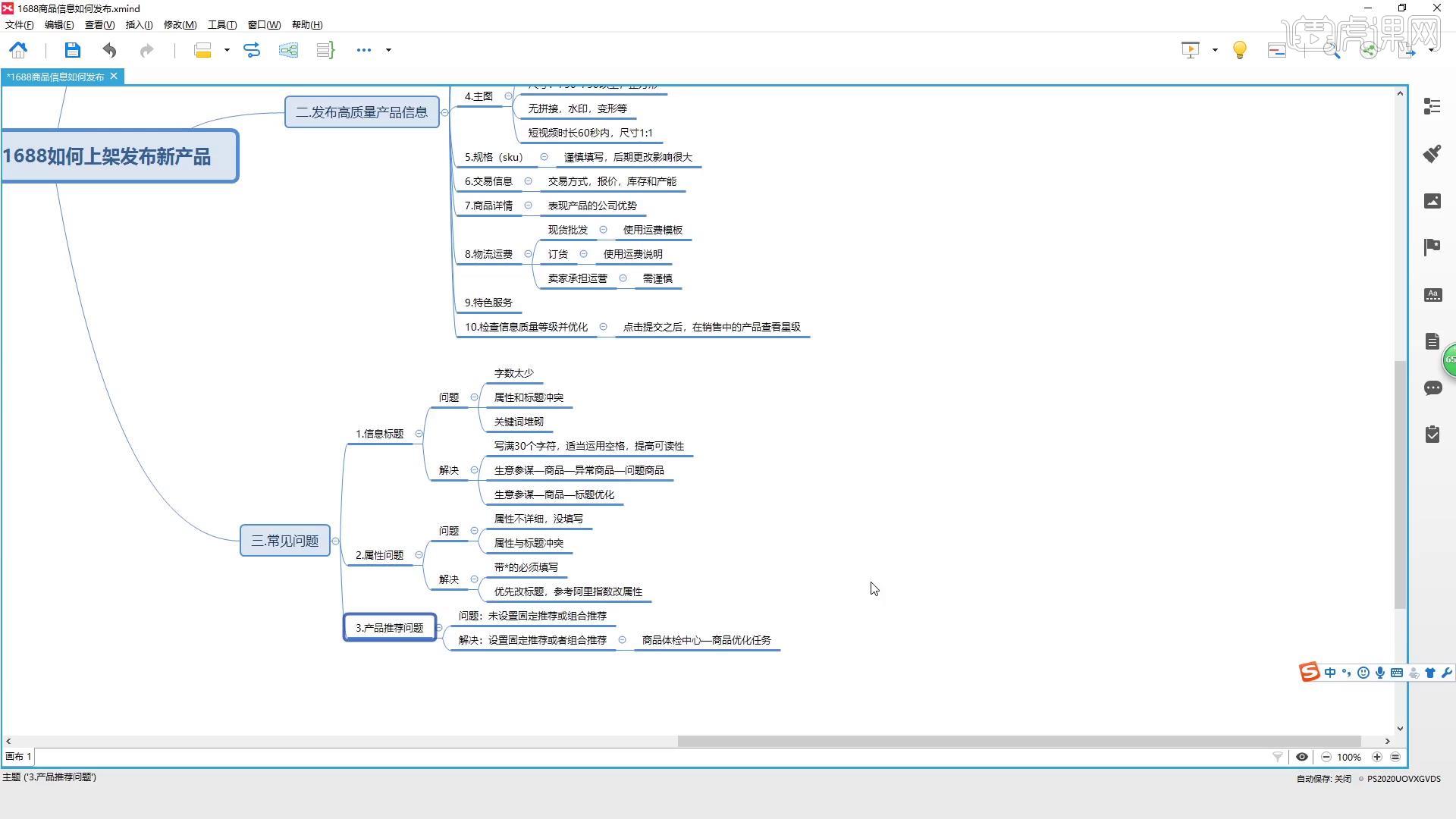Close the 1688商品信息如何发布 tab
This screenshot has height=819, width=1456.
[114, 76]
